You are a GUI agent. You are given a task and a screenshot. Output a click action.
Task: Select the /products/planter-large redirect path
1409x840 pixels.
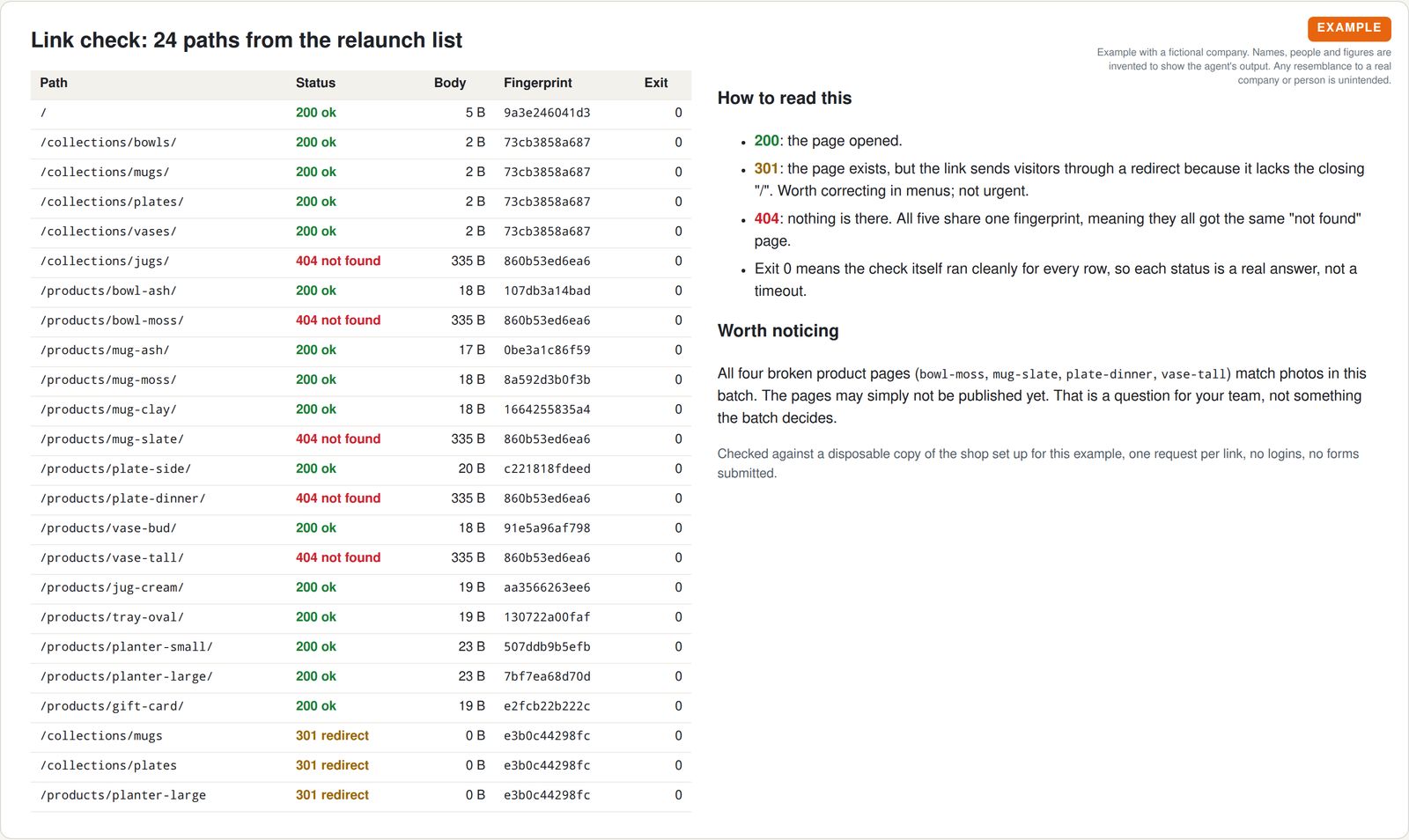[122, 795]
